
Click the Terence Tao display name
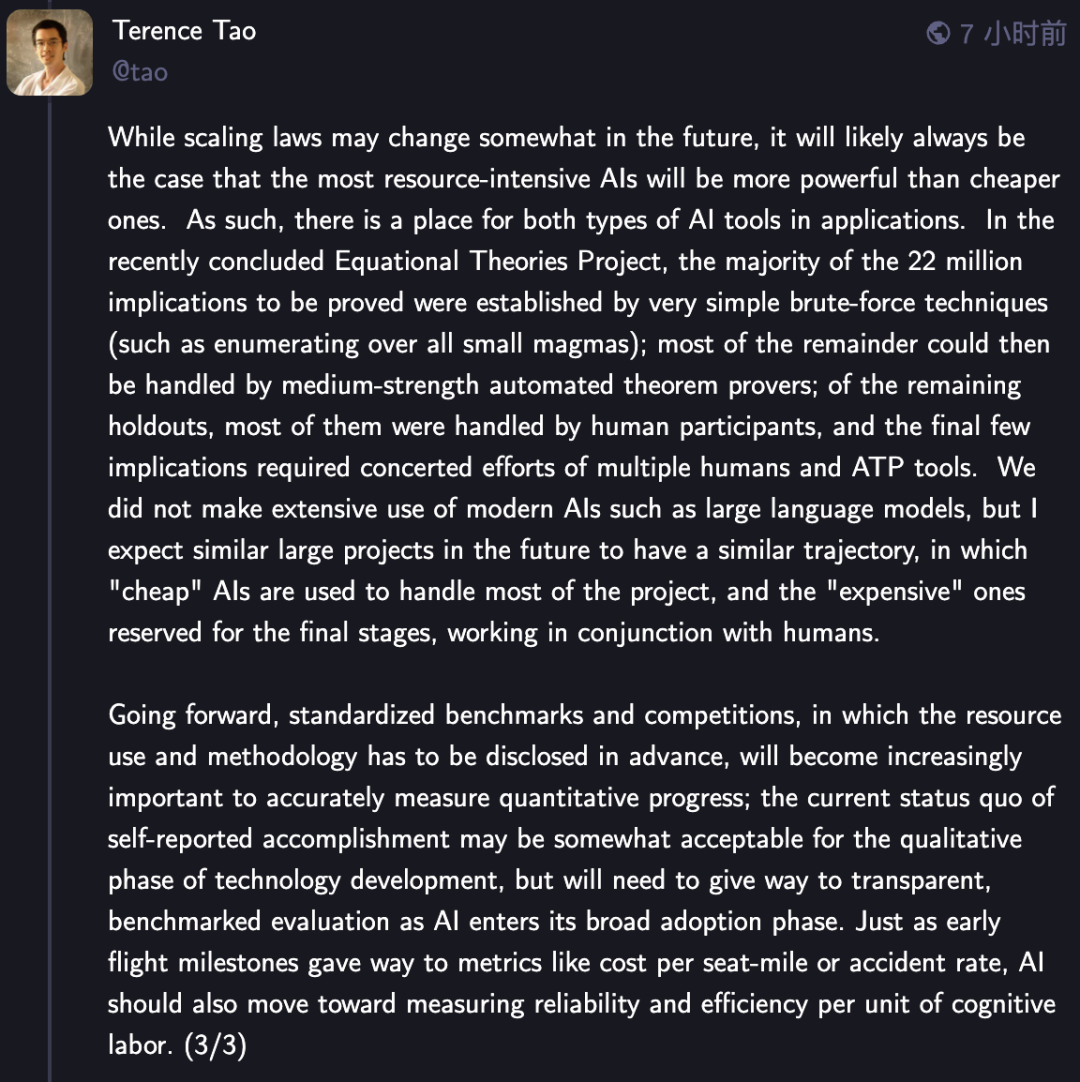[x=184, y=31]
